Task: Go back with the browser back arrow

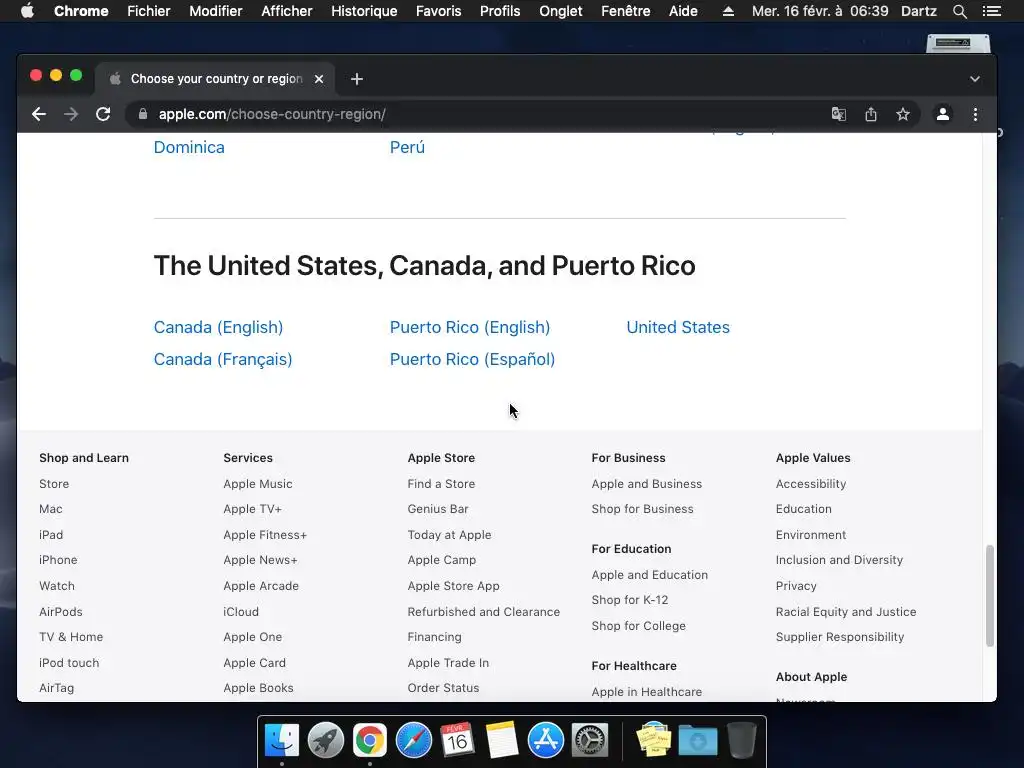Action: [x=39, y=114]
